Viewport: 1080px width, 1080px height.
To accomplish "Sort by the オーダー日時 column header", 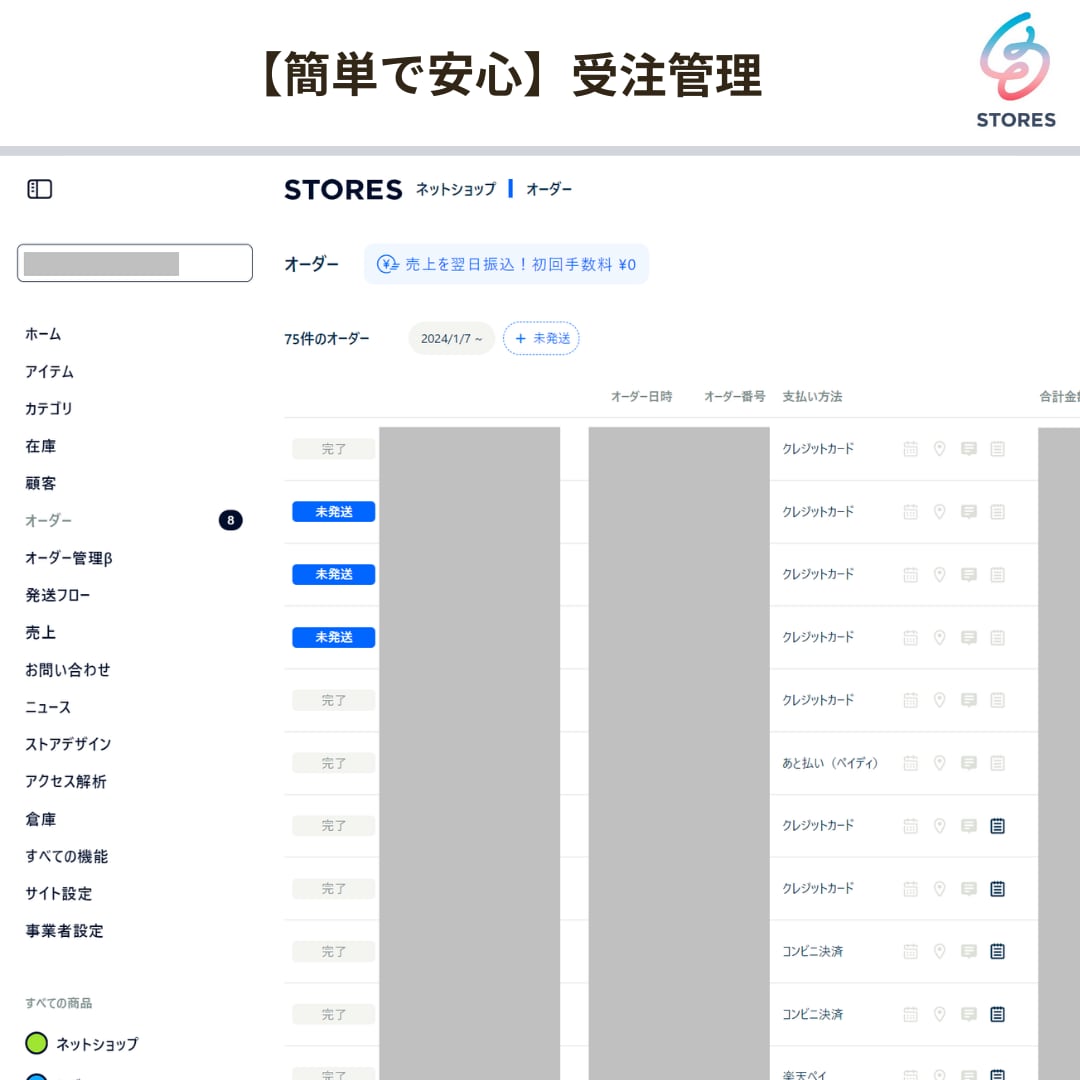I will coord(641,396).
